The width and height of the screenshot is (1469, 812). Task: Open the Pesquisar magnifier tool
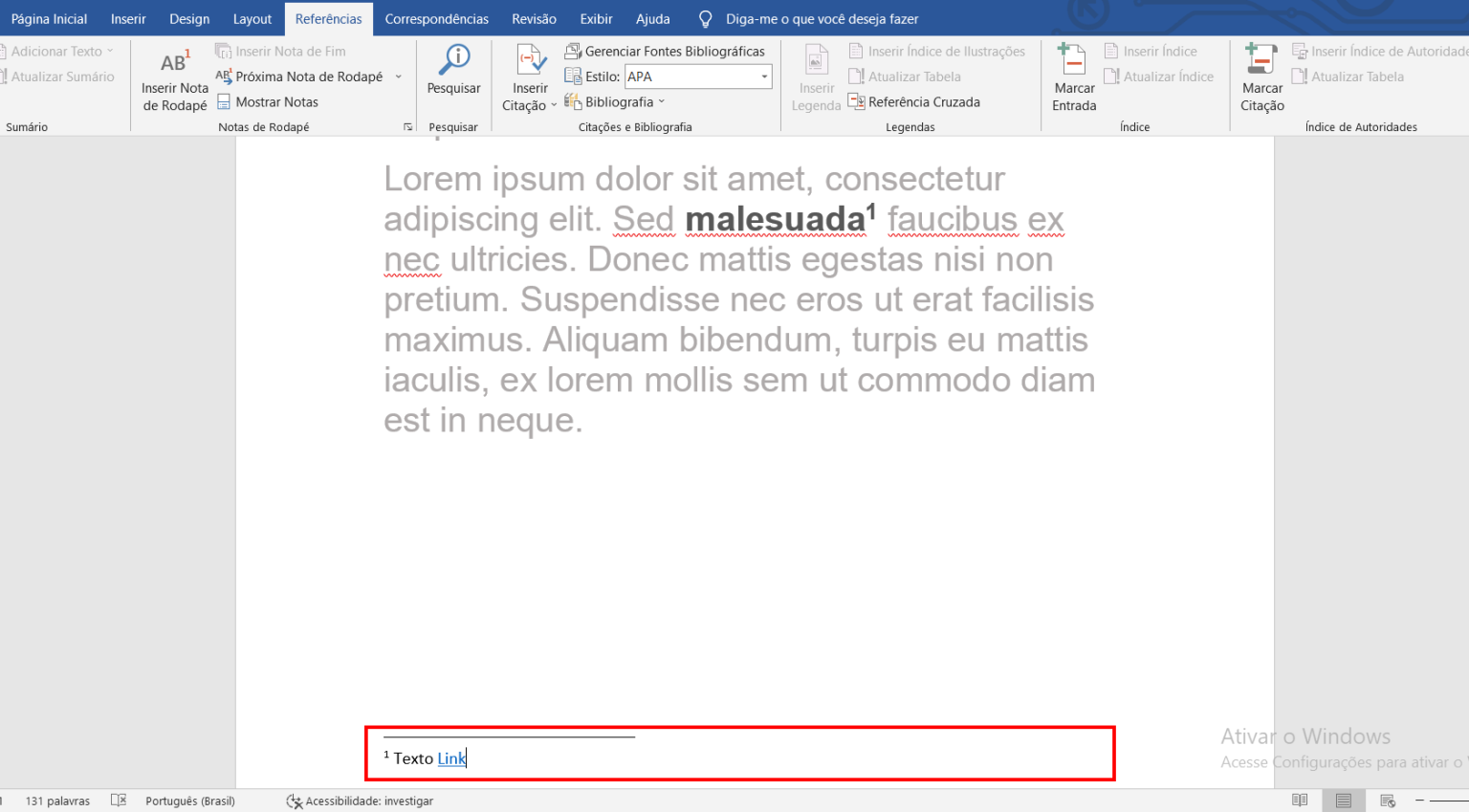point(453,70)
